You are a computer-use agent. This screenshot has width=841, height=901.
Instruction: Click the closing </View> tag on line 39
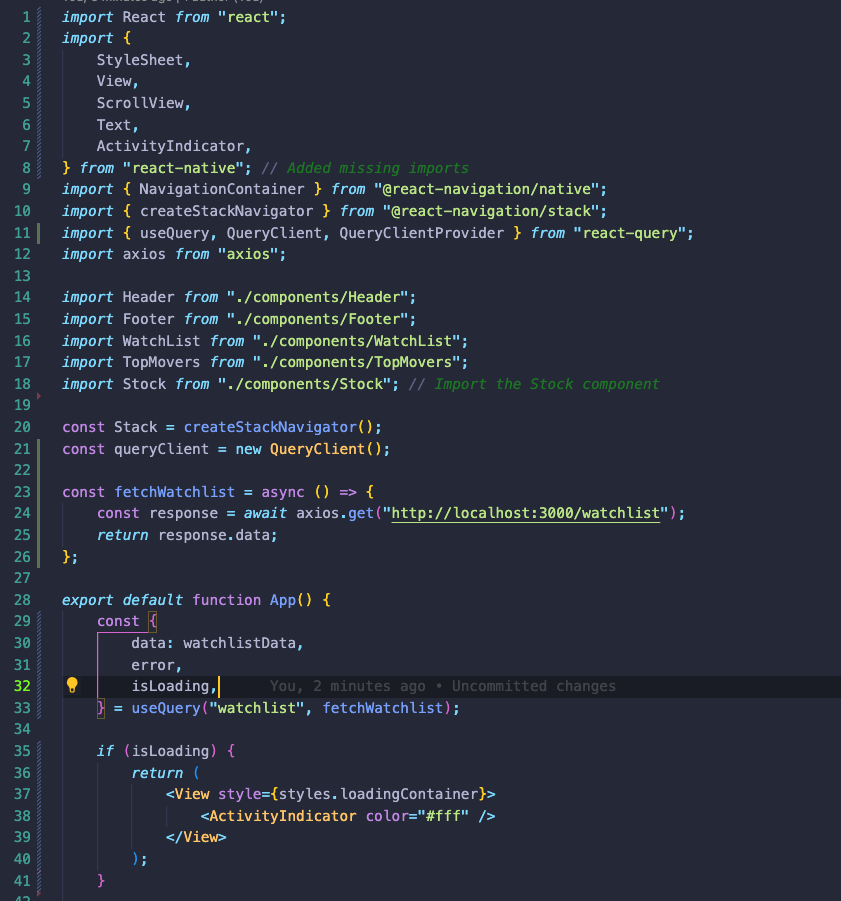point(196,837)
